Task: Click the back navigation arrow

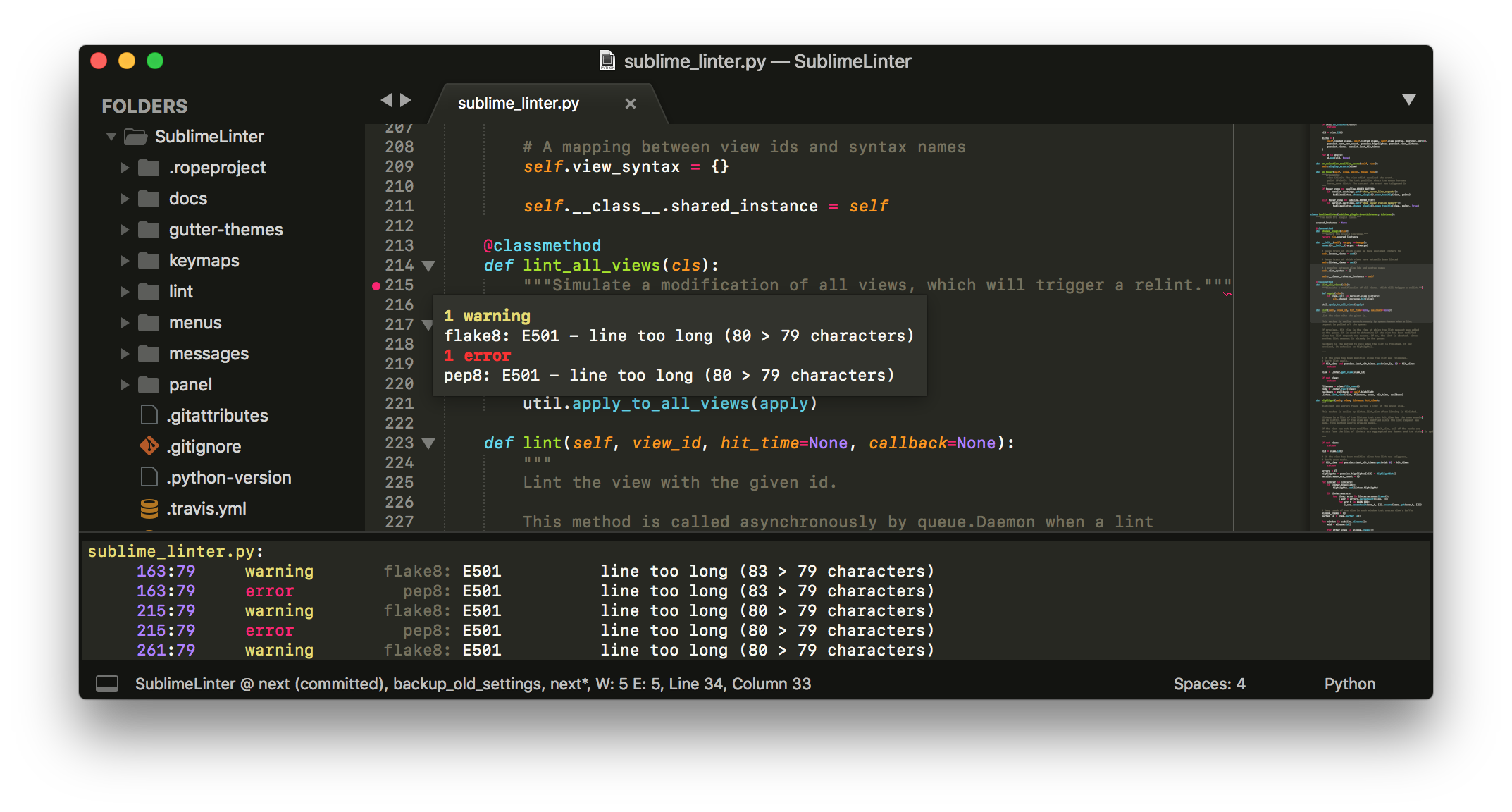Action: point(386,100)
